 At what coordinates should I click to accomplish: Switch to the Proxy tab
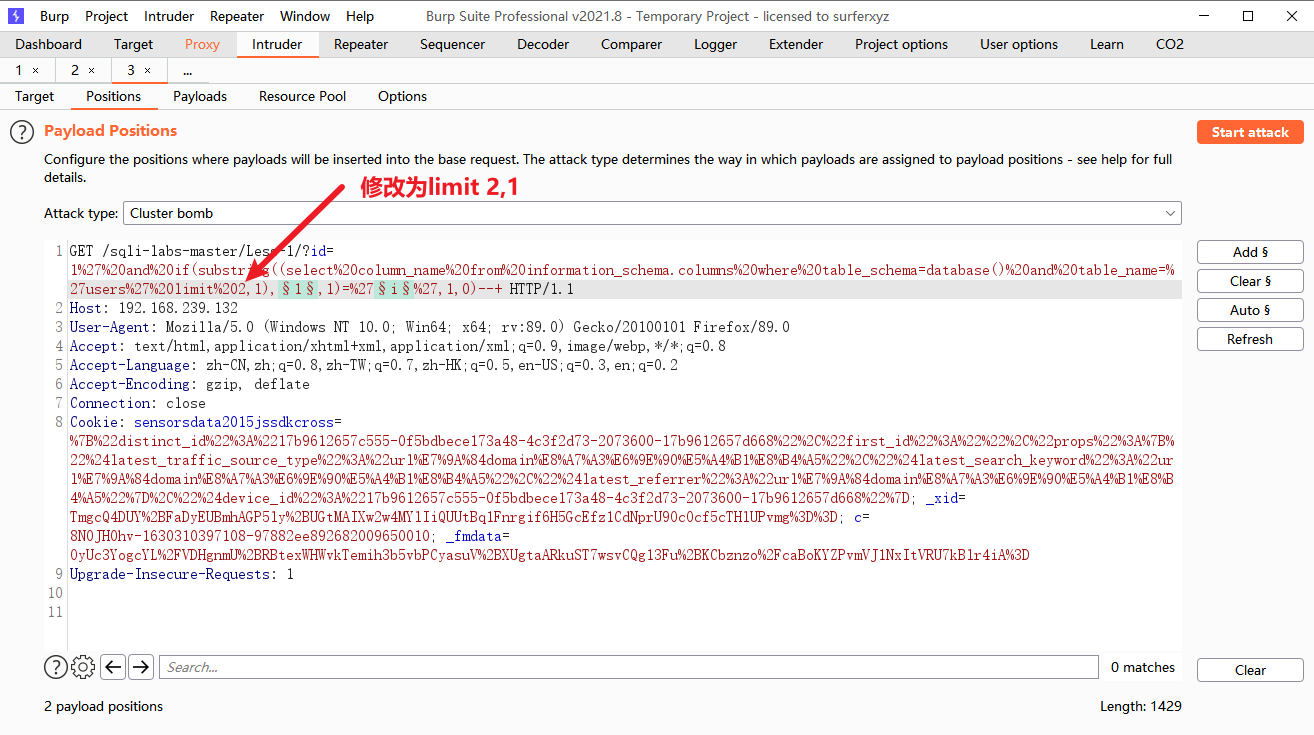pos(202,44)
